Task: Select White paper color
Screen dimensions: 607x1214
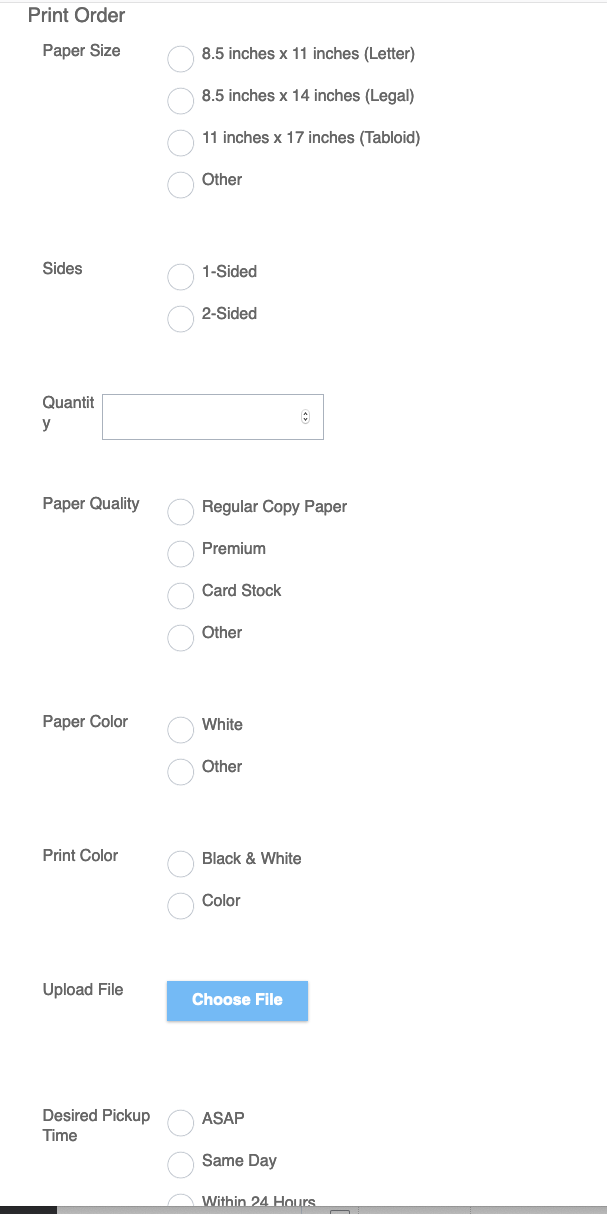Action: (x=180, y=730)
